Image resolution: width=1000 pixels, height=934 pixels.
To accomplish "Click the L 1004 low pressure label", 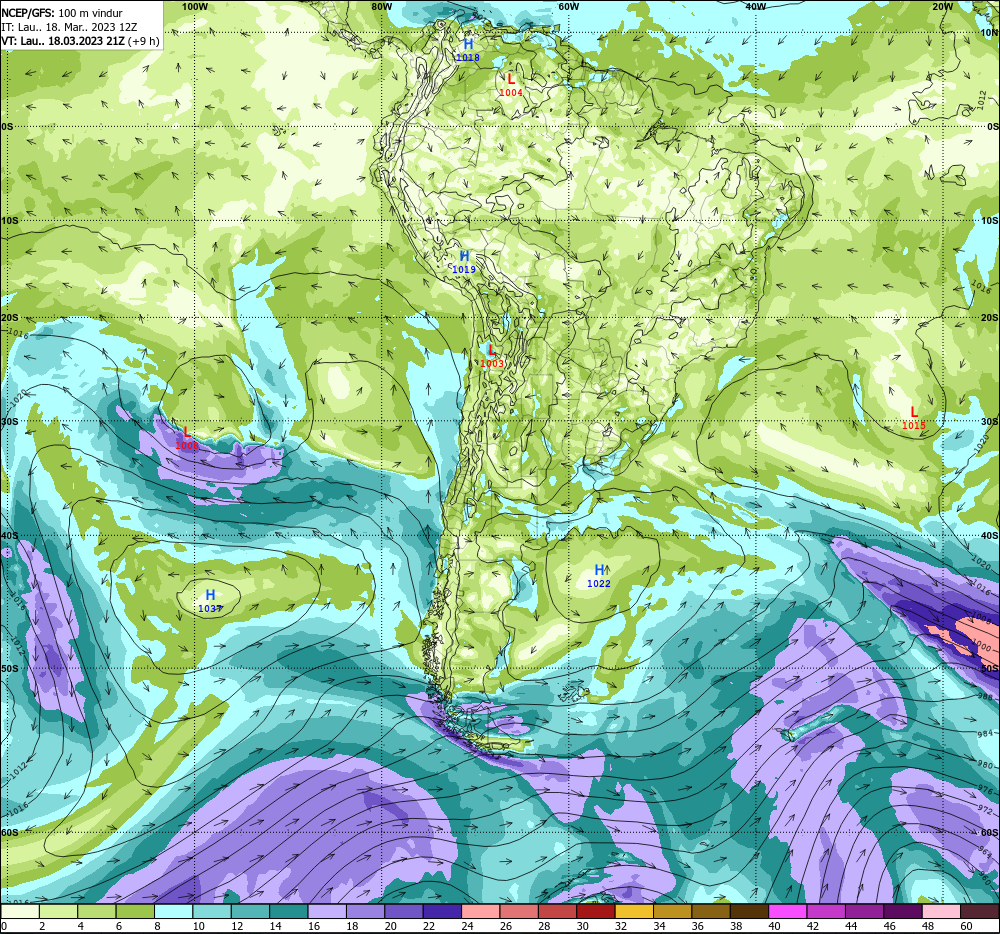I will [511, 85].
